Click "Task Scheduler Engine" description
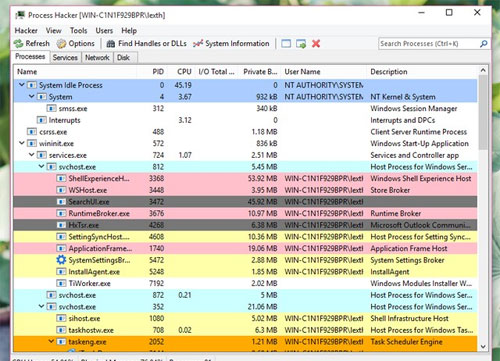The width and height of the screenshot is (500, 361). (x=406, y=342)
